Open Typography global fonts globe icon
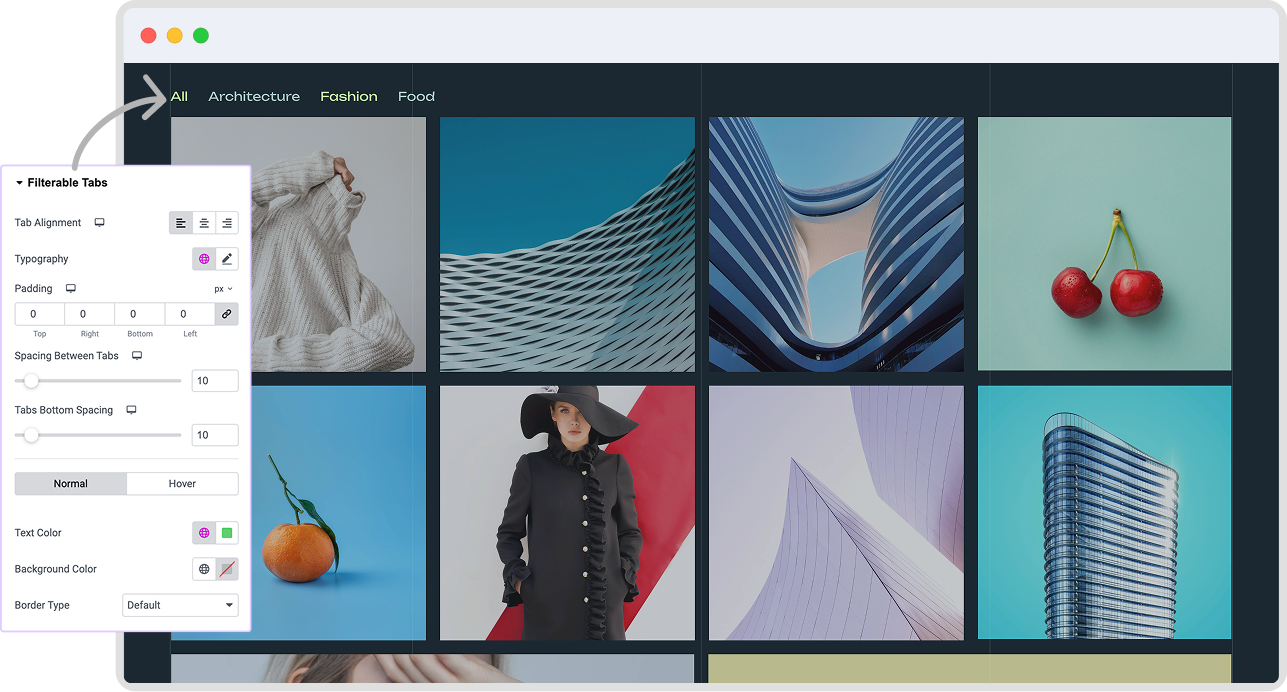Viewport: 1287px width, 692px height. point(204,259)
